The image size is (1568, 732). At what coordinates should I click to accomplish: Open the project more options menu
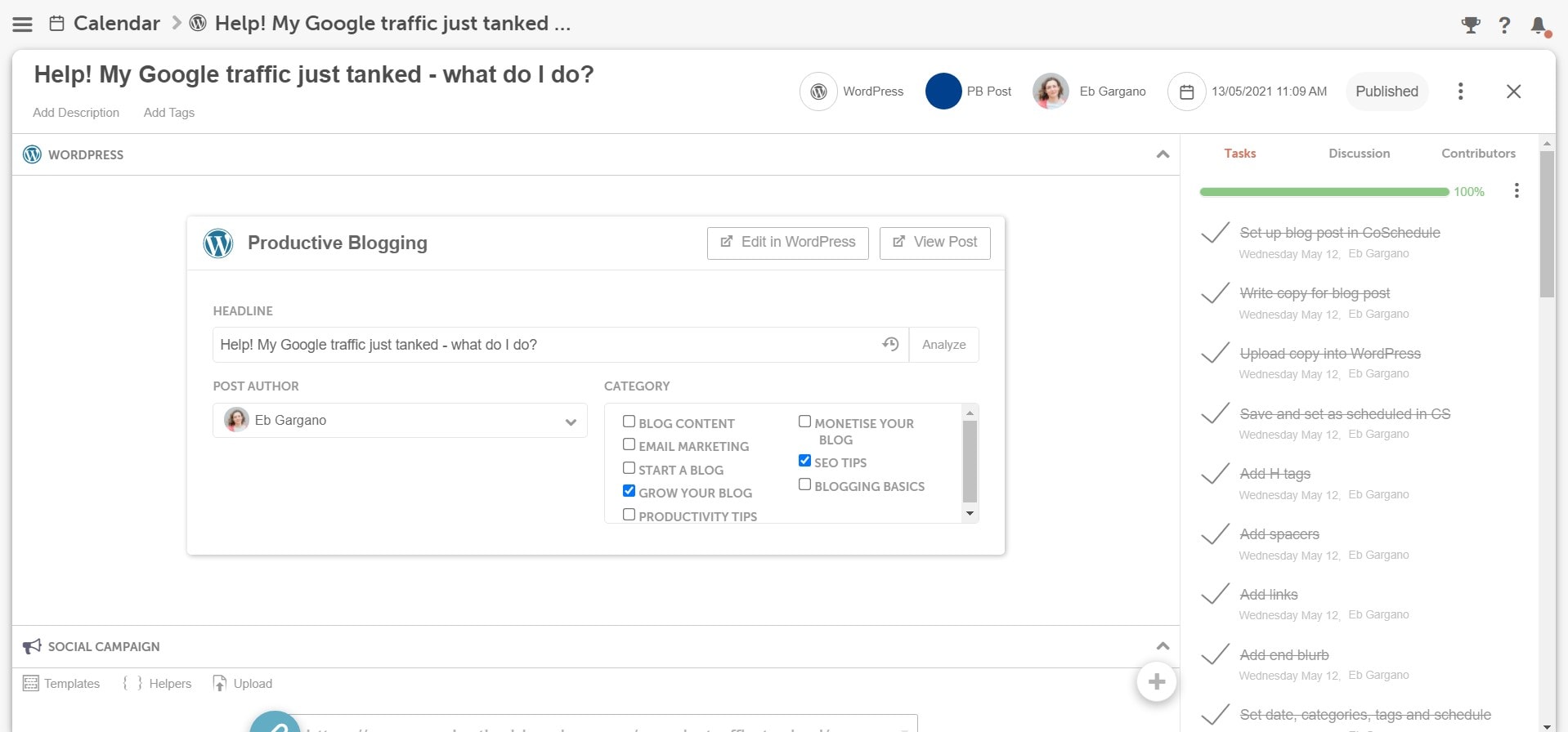coord(1460,91)
